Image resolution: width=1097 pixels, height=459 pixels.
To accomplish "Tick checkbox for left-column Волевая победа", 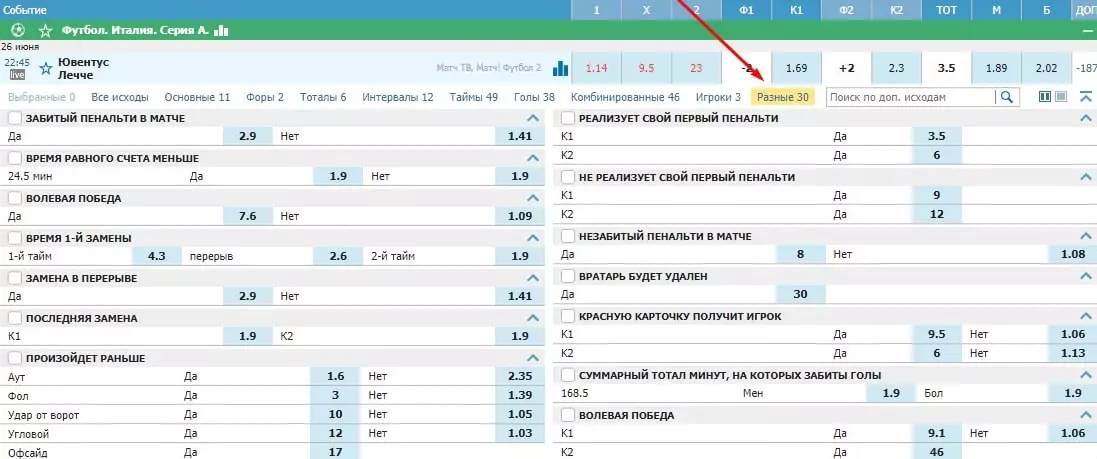I will pyautogui.click(x=15, y=198).
